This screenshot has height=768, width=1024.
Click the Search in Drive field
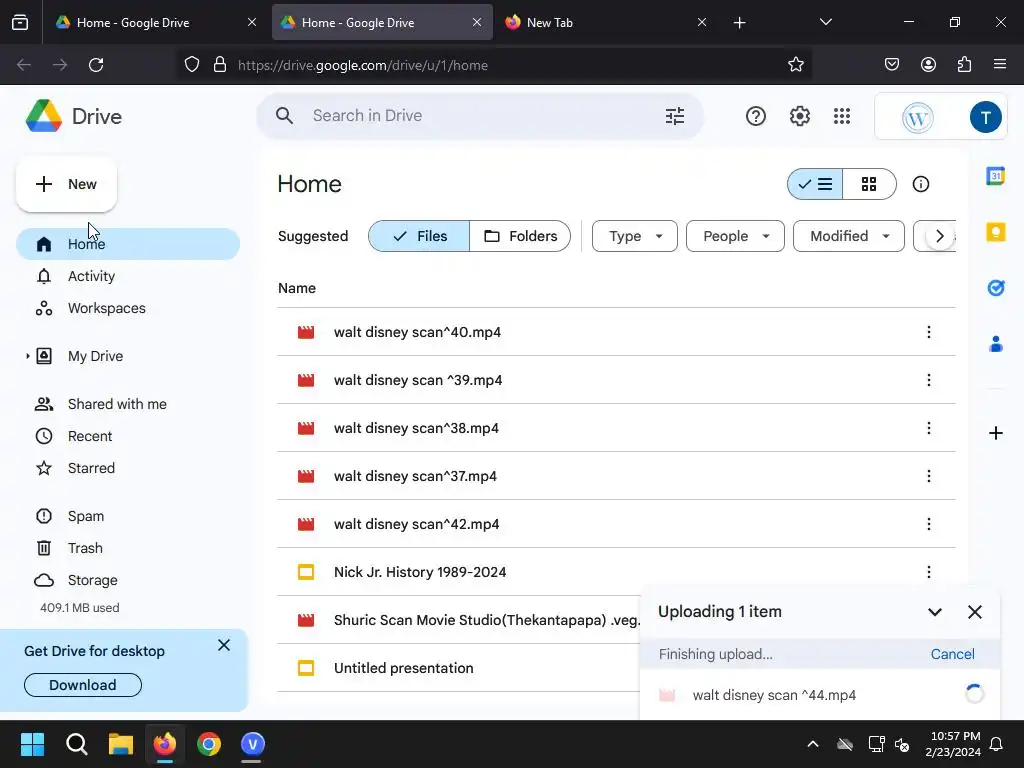click(480, 116)
